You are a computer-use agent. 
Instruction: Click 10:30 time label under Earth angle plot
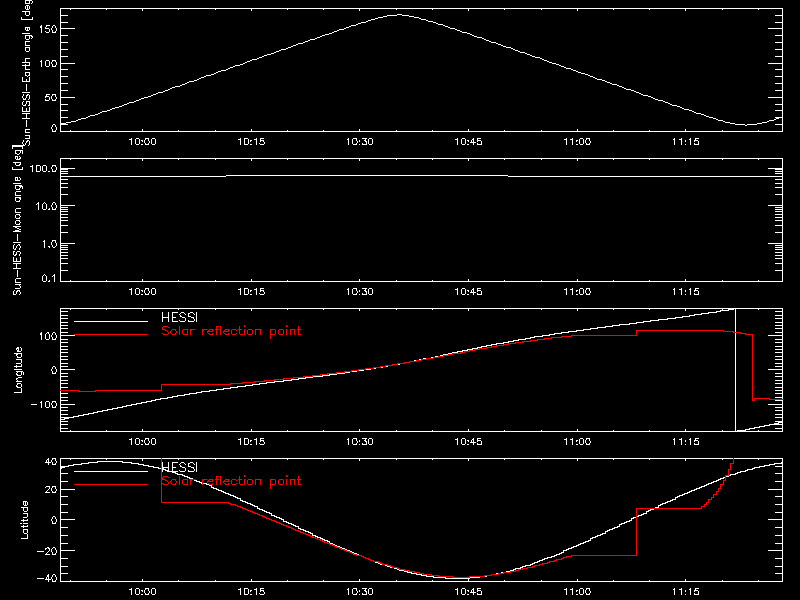click(x=360, y=142)
